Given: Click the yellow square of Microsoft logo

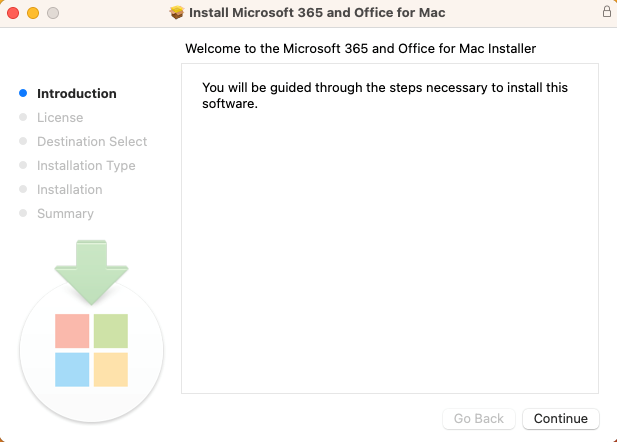Looking at the screenshot, I should (111, 370).
